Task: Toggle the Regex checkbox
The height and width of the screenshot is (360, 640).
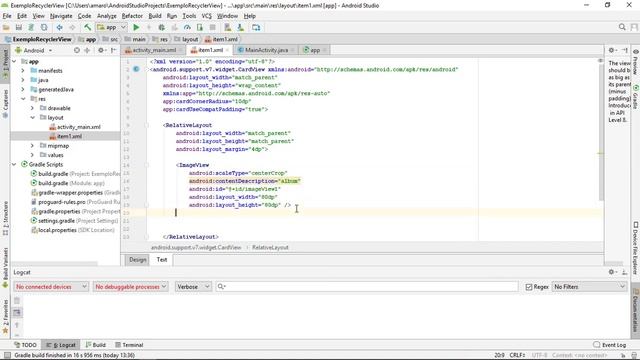Action: pyautogui.click(x=529, y=287)
